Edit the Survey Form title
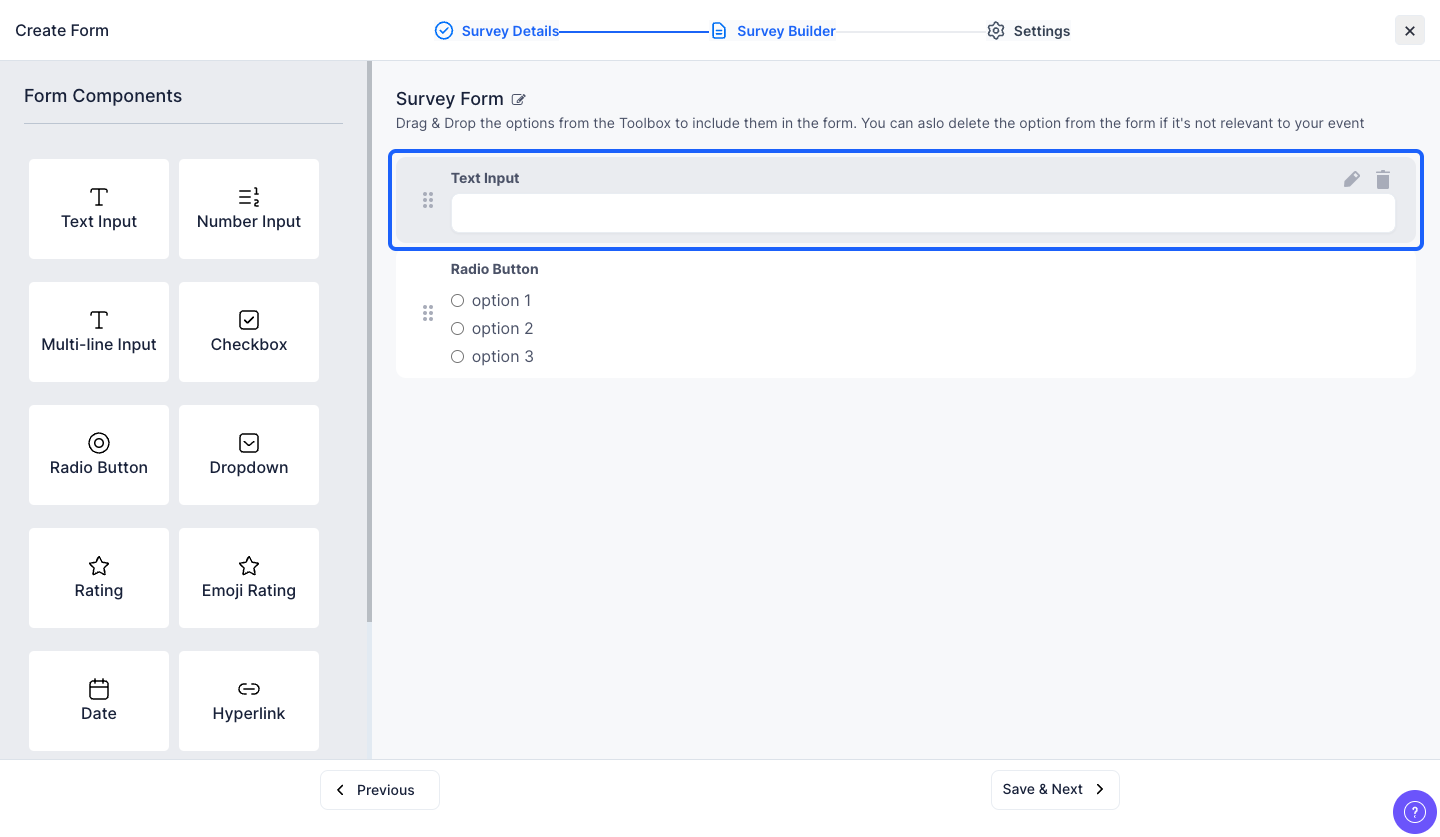 pyautogui.click(x=518, y=99)
